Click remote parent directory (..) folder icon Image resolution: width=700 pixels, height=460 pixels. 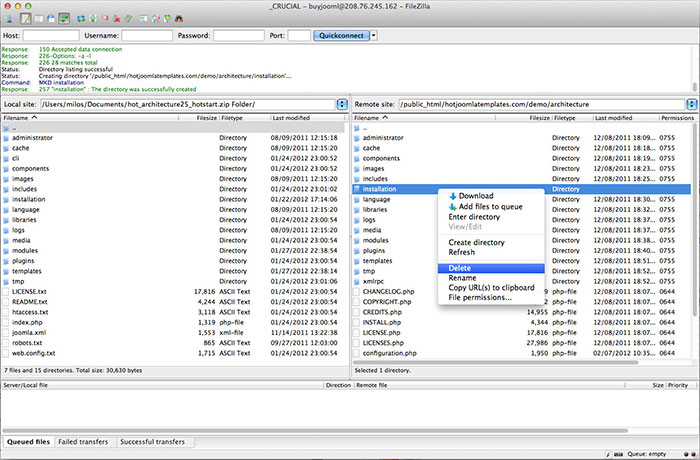coord(357,128)
